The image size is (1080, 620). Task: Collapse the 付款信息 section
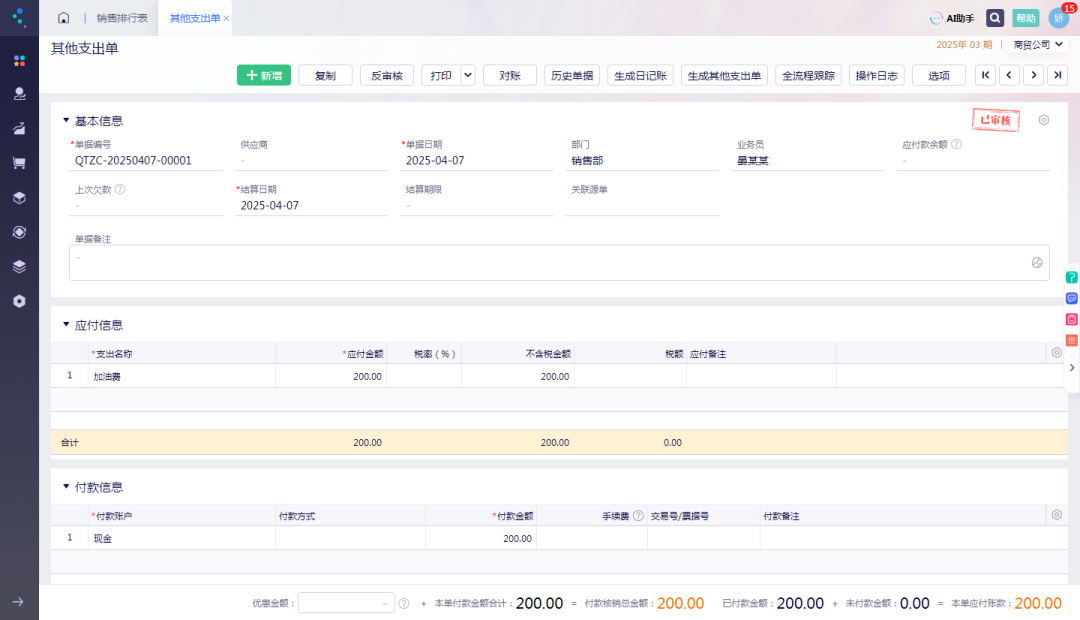pyautogui.click(x=66, y=487)
